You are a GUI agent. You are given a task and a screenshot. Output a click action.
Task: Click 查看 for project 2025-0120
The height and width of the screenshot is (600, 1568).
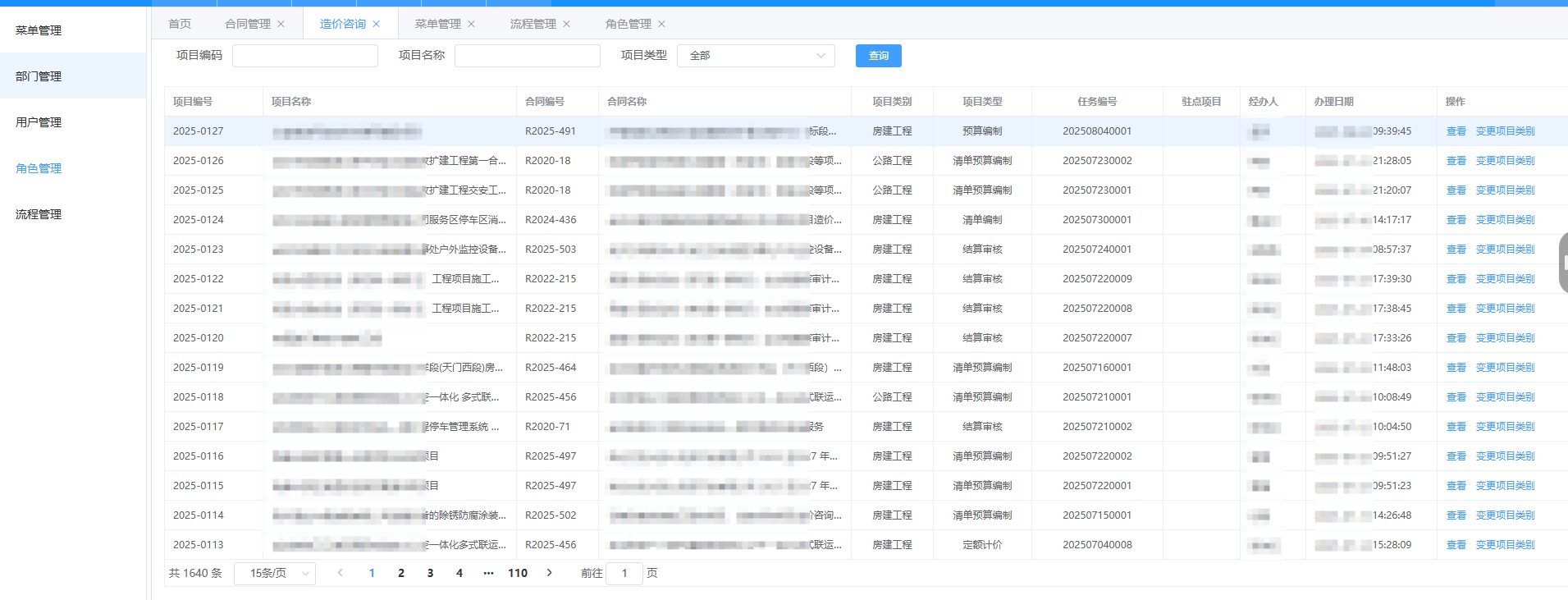click(1456, 338)
